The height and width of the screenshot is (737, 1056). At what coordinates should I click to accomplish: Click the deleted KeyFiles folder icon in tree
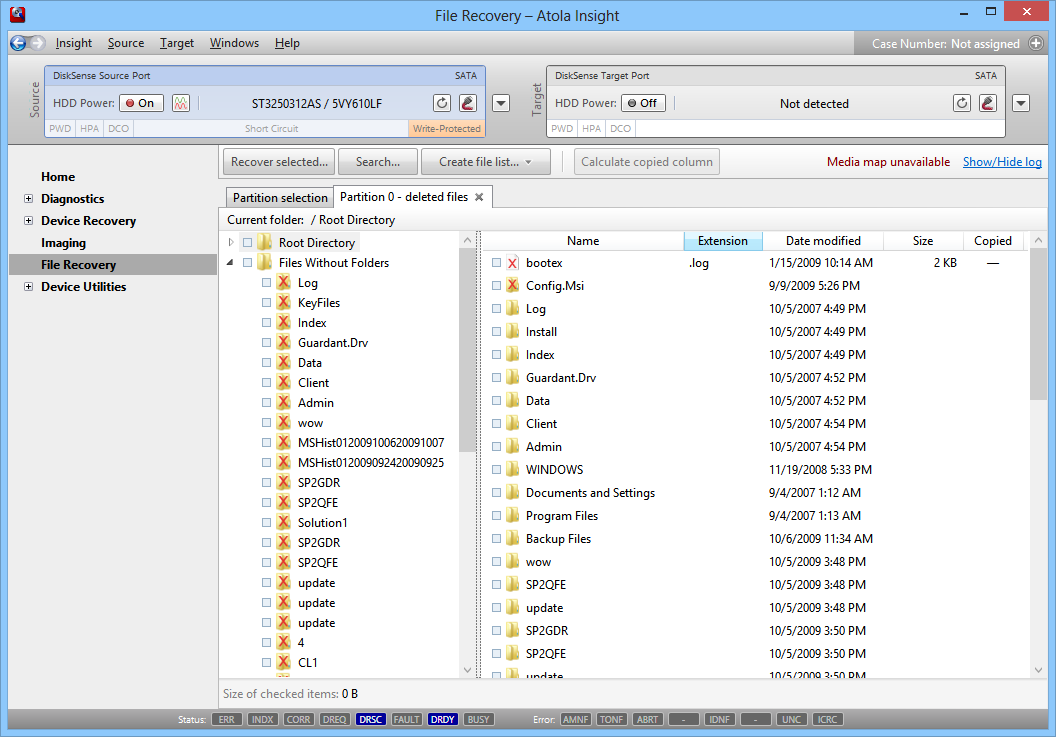tap(284, 302)
